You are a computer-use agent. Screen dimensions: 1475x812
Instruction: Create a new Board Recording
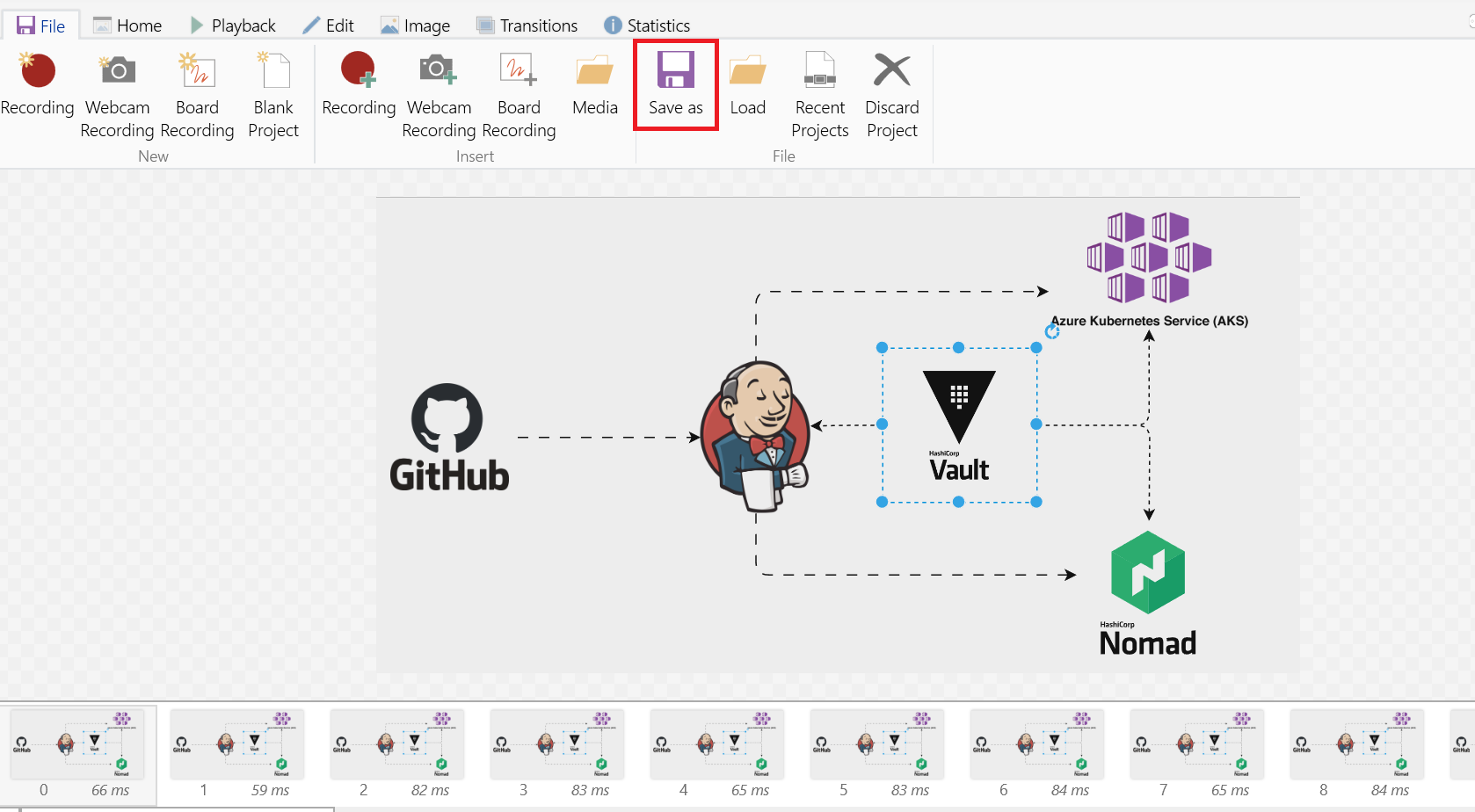point(197,95)
